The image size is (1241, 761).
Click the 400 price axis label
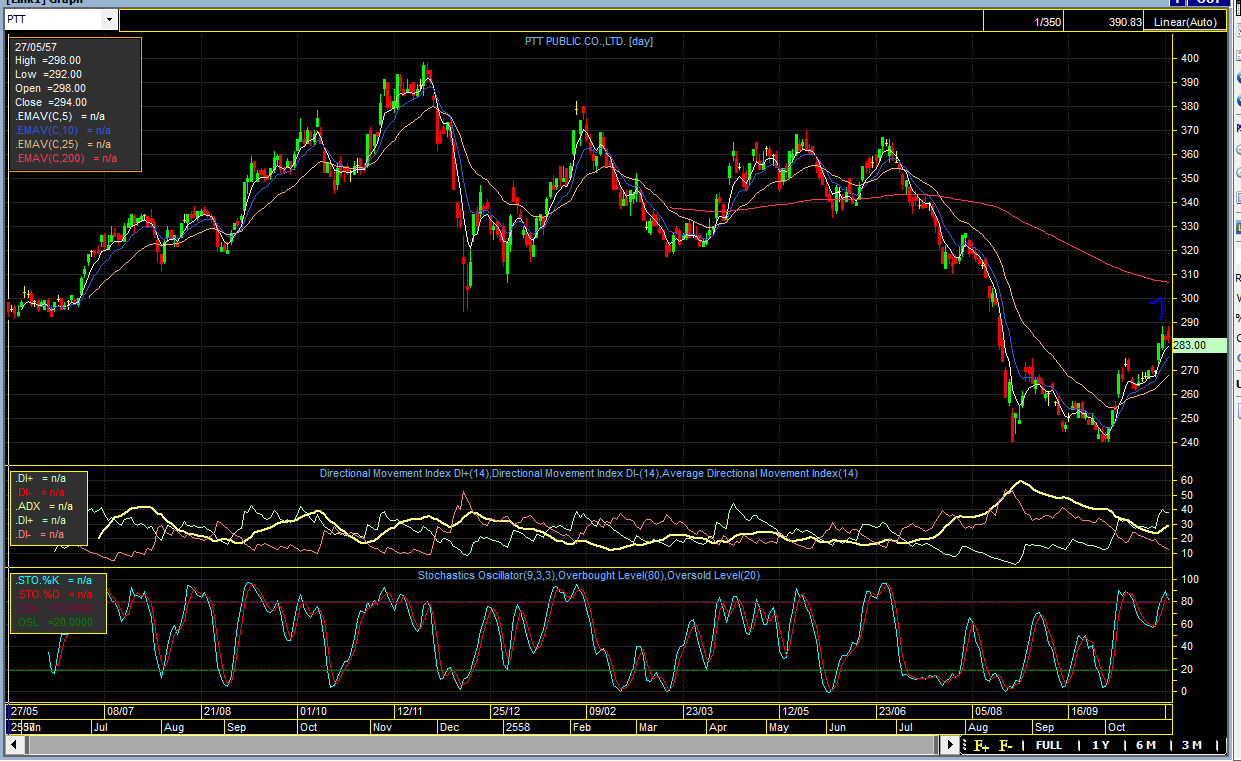1189,58
